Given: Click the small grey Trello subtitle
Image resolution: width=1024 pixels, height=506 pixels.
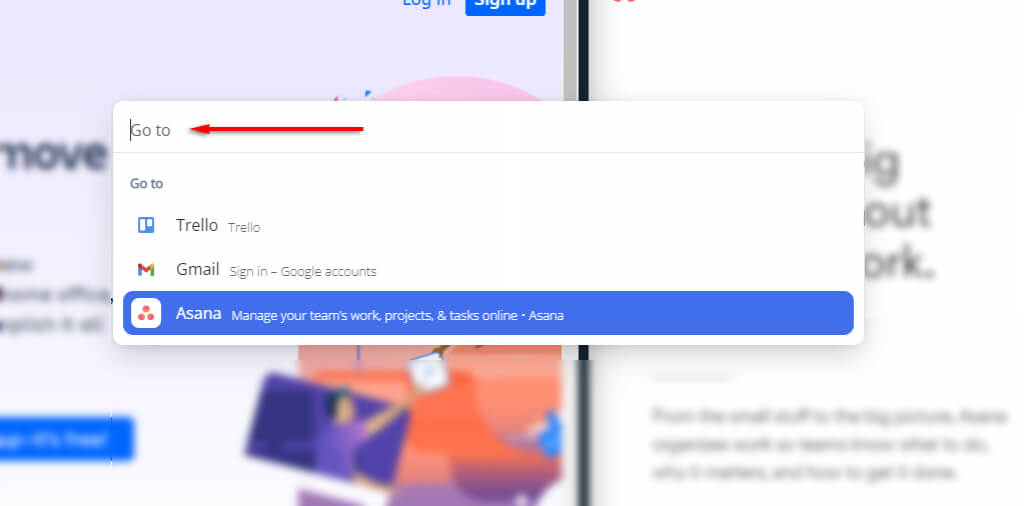Looking at the screenshot, I should click(x=244, y=227).
